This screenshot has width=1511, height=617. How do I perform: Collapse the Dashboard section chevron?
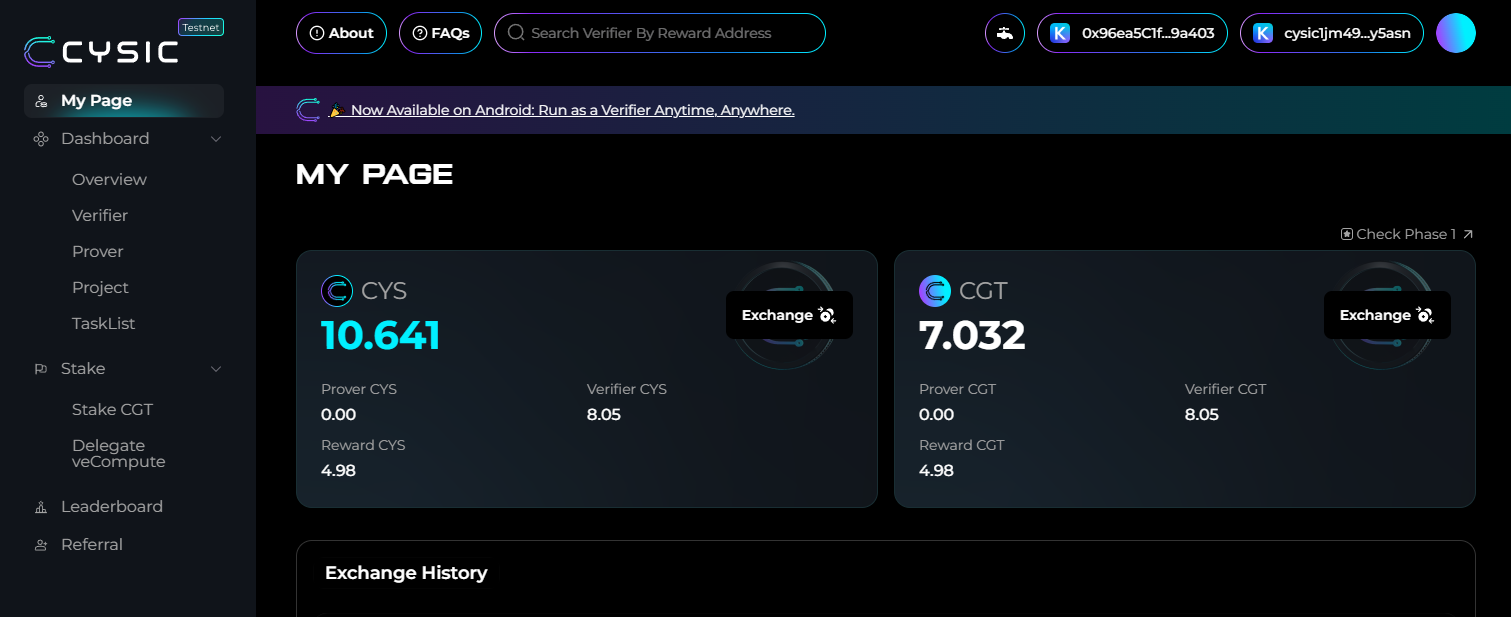coord(215,139)
